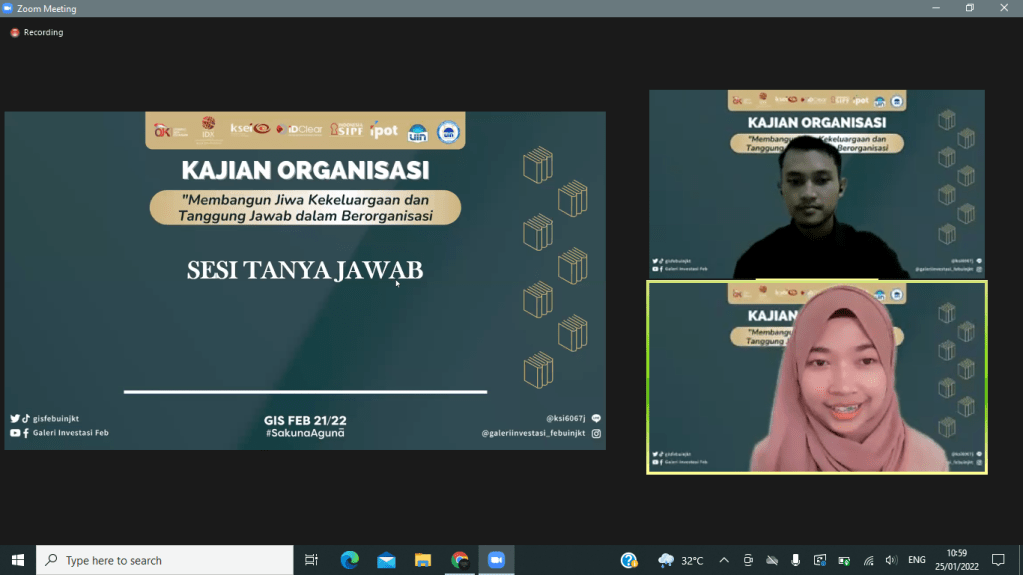Image resolution: width=1023 pixels, height=575 pixels.
Task: Open Task View in the taskbar
Action: click(x=311, y=560)
